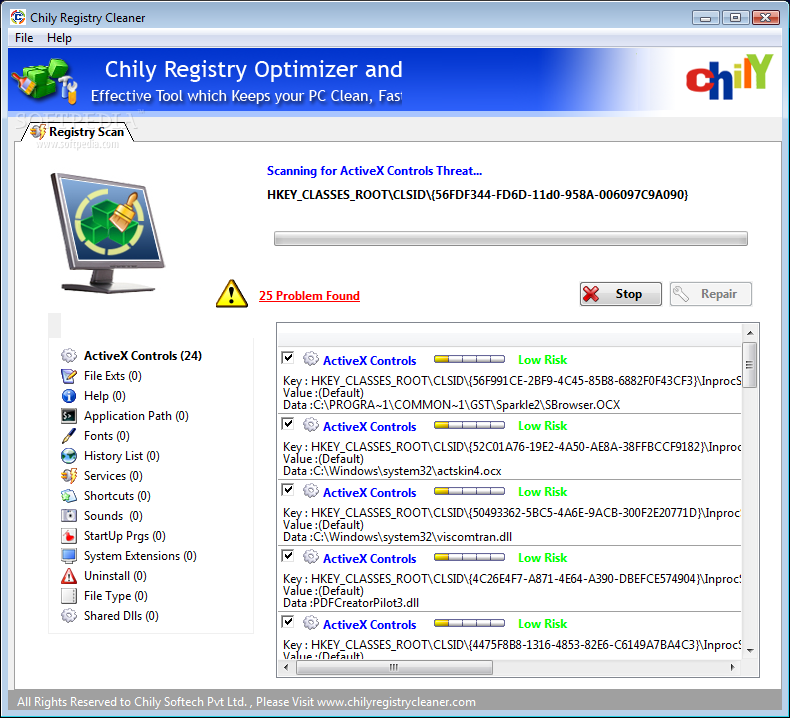
Task: Click the Repair button
Action: click(x=710, y=294)
